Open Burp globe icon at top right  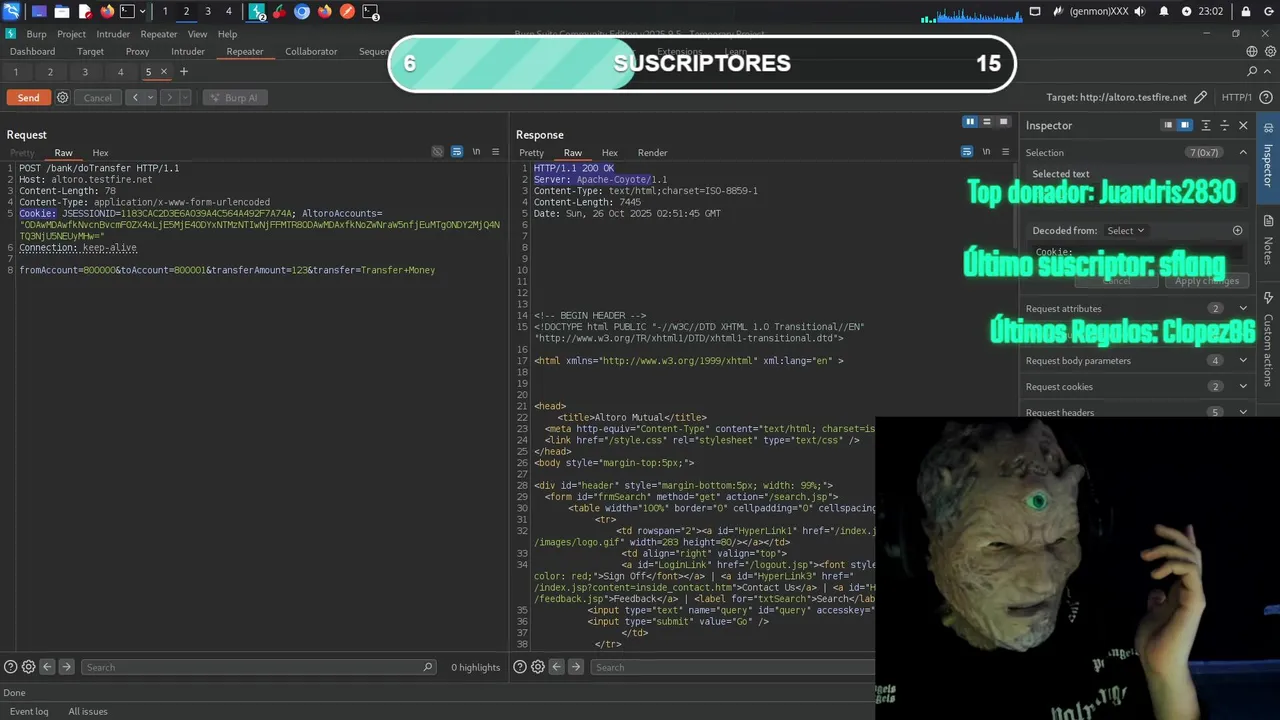coord(1252,52)
